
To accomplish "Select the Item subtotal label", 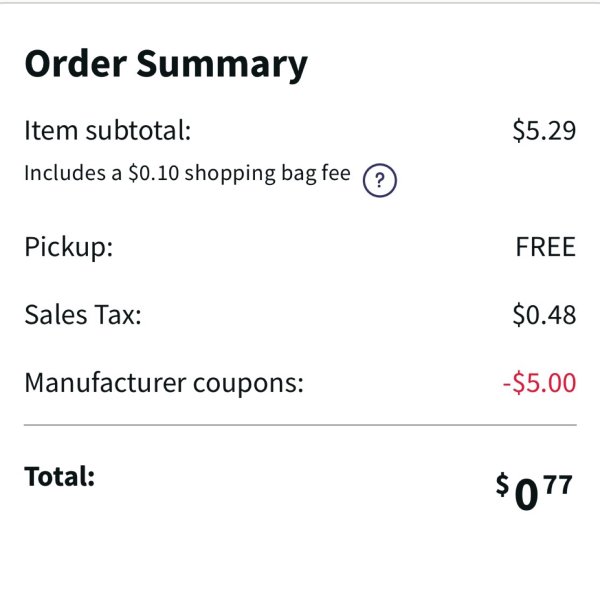I will [108, 130].
